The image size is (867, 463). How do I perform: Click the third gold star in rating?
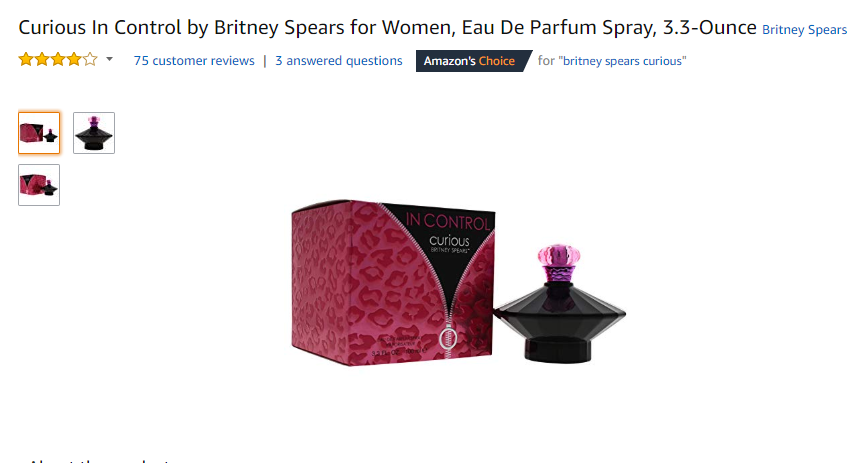pyautogui.click(x=58, y=59)
